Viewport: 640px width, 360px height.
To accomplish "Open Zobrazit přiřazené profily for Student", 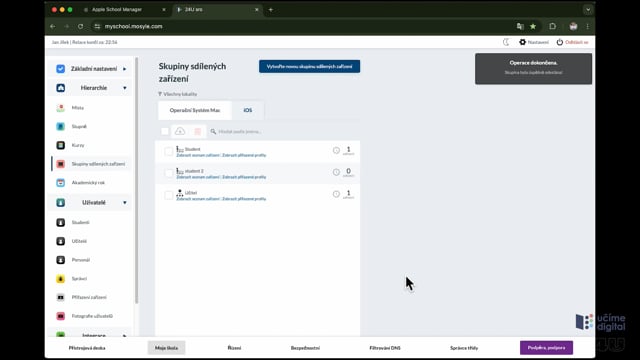I will (x=244, y=156).
